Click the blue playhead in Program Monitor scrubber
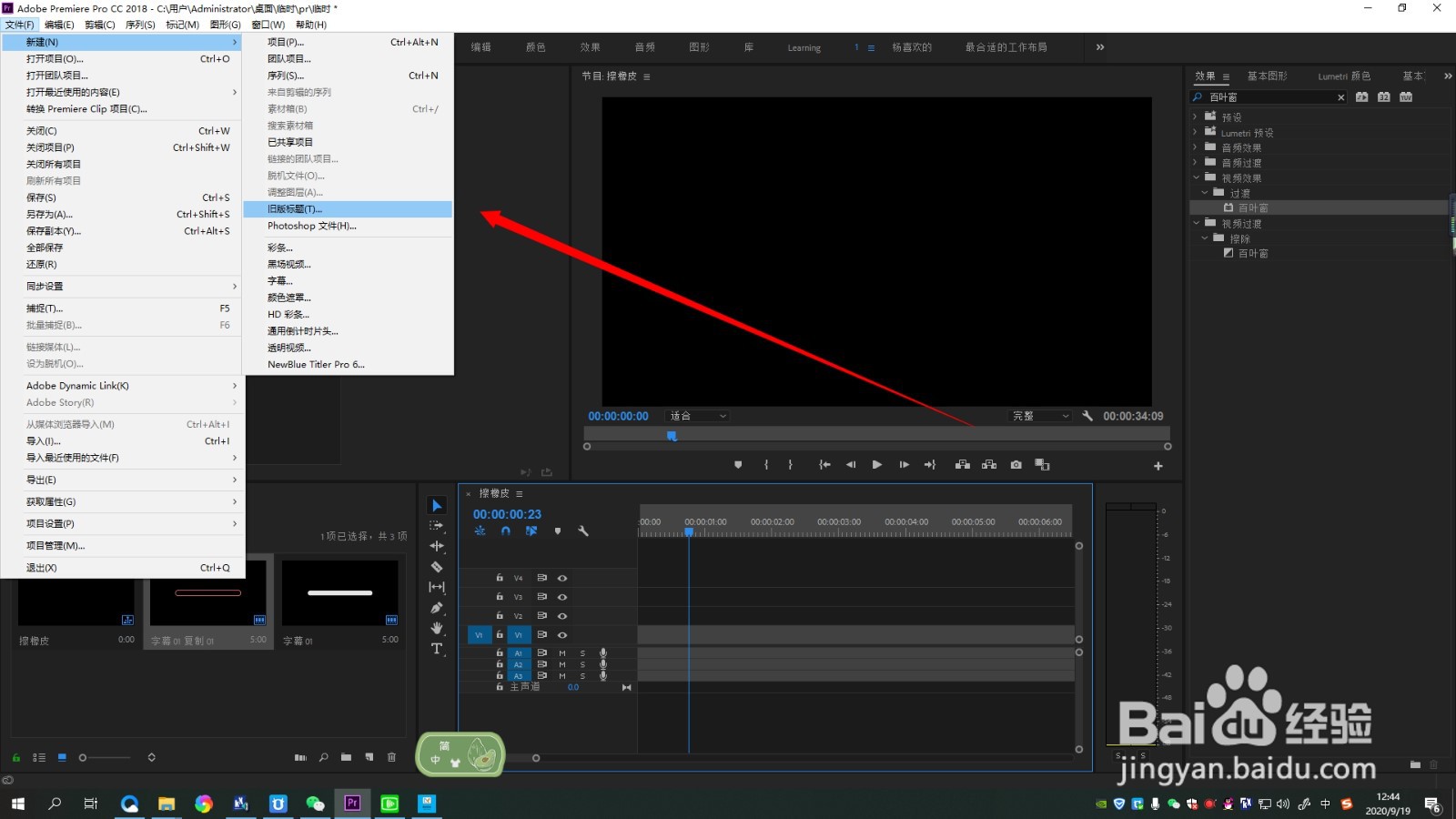 (x=672, y=436)
